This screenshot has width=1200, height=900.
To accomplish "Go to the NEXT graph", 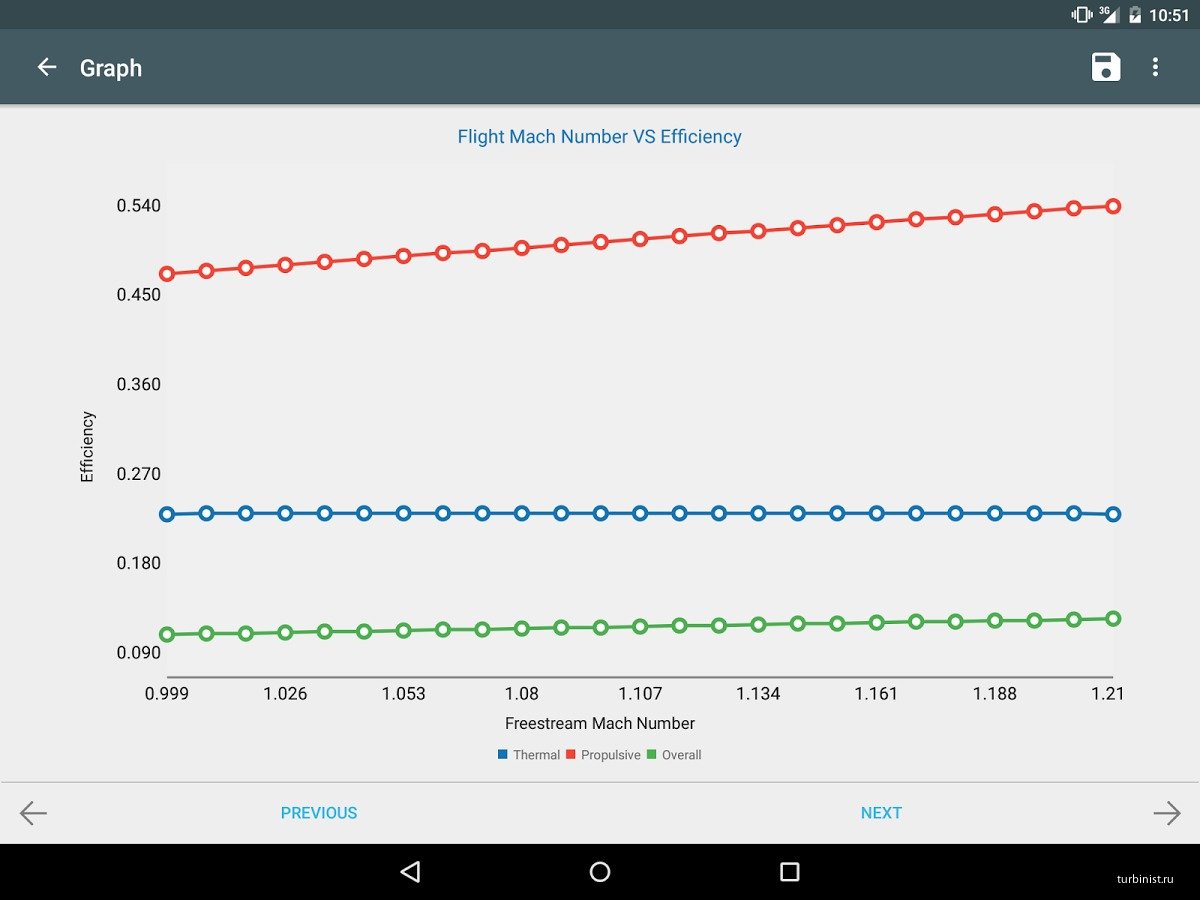I will pos(880,813).
